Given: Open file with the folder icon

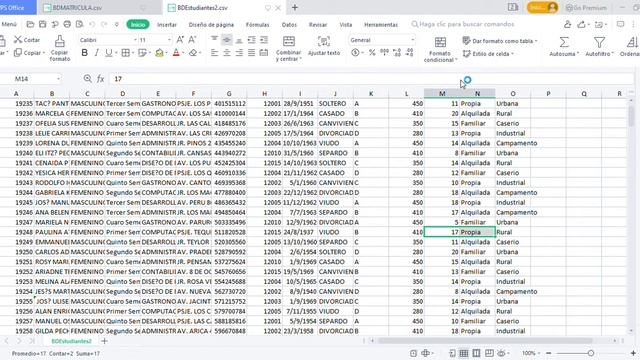Looking at the screenshot, I should coord(30,24).
